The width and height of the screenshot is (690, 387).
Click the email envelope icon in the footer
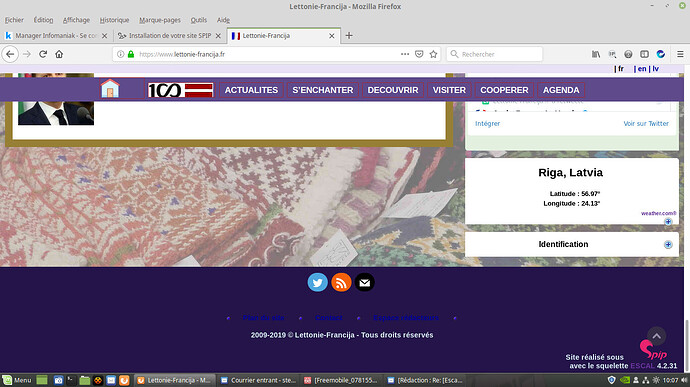click(364, 282)
